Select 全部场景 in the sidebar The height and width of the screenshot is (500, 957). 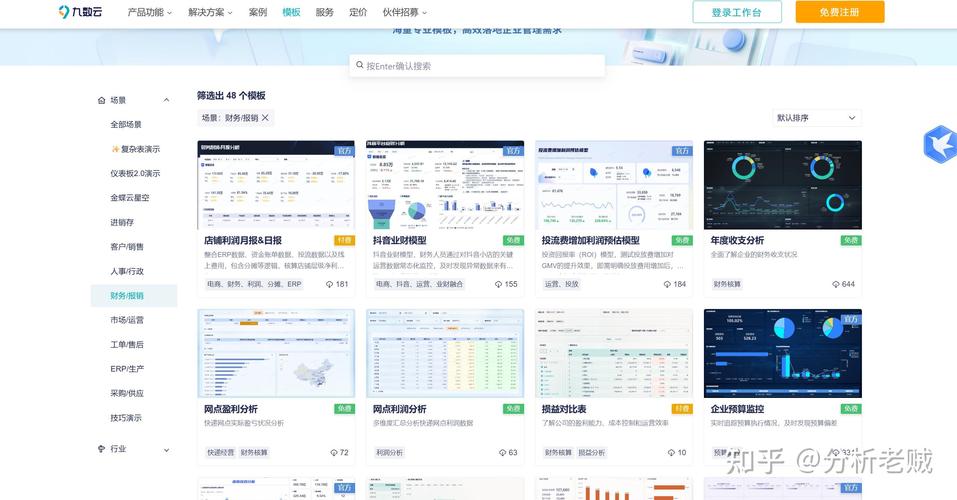[126, 125]
